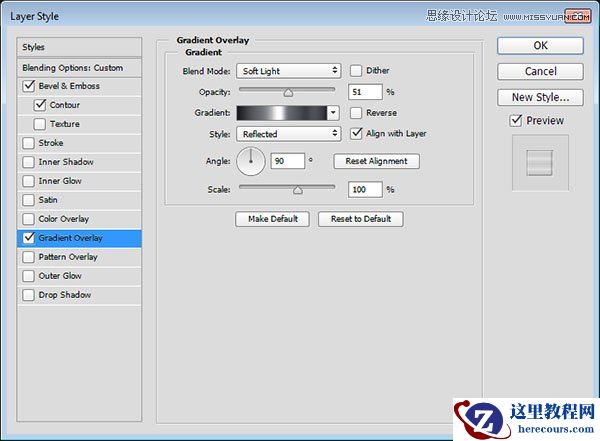This screenshot has width=600, height=441.
Task: Close the Layer Style dialog
Action: coord(577,16)
